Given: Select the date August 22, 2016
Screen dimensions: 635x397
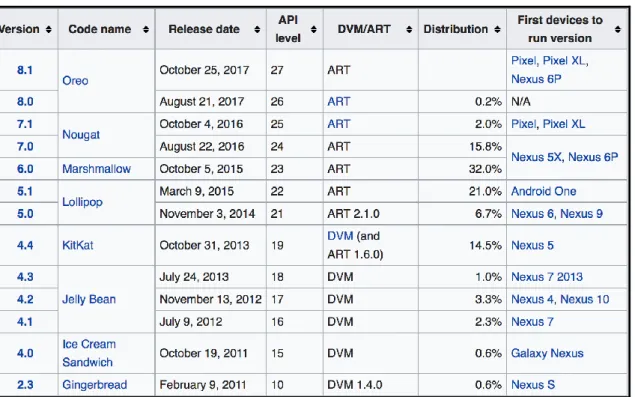Looking at the screenshot, I should coord(202,147).
